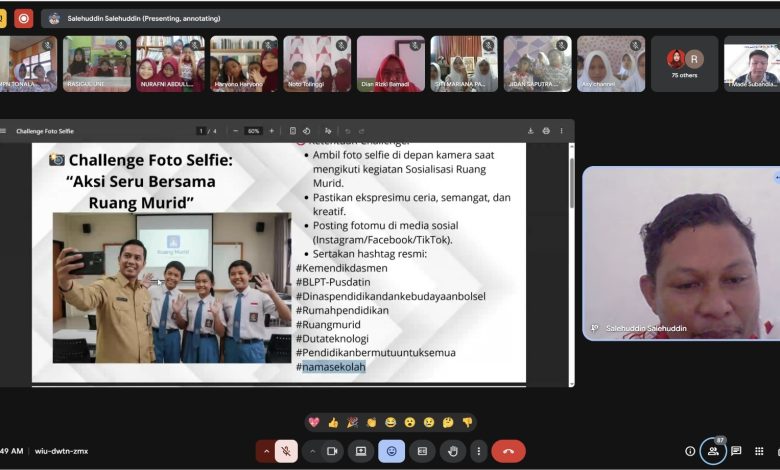Viewport: 780px width, 470px height.
Task: Download the Challenge Foto Selfie PDF
Action: (530, 131)
